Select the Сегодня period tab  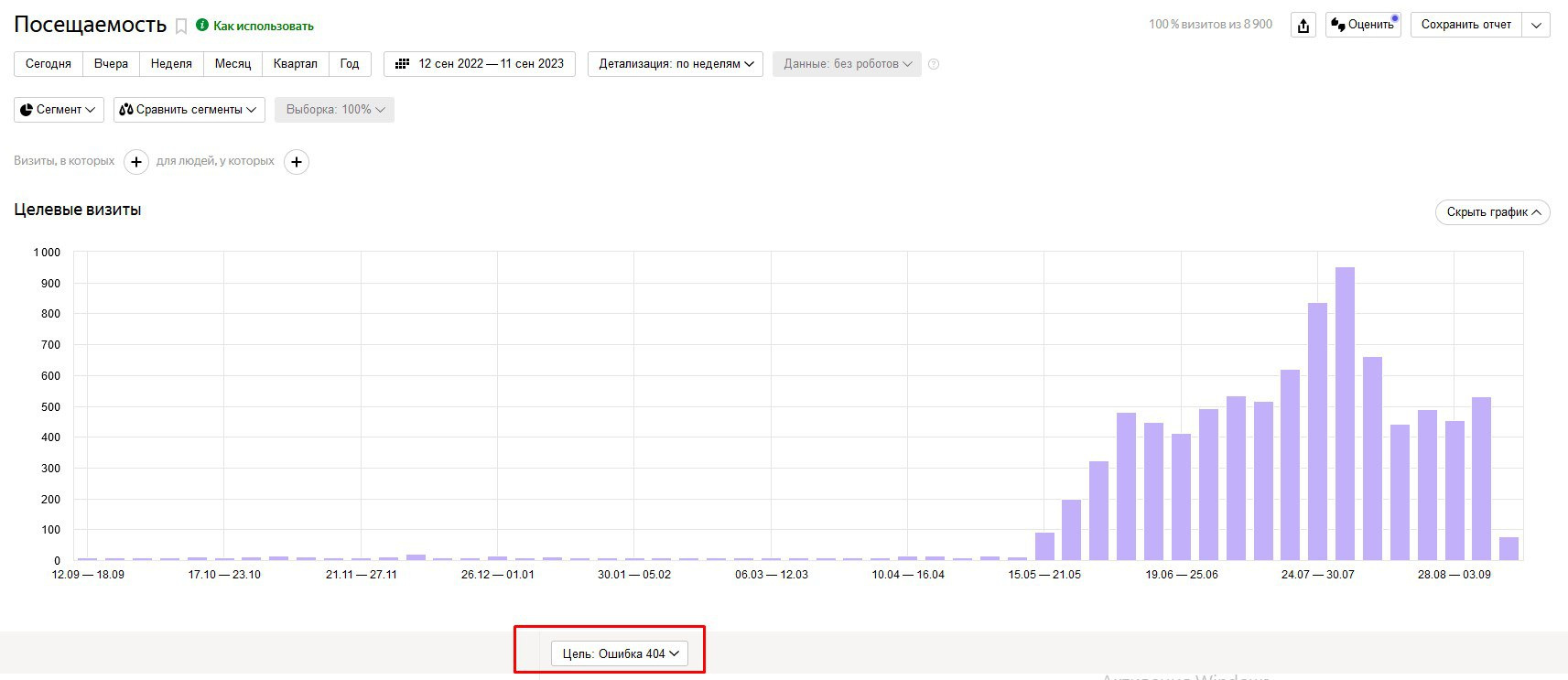pos(49,64)
